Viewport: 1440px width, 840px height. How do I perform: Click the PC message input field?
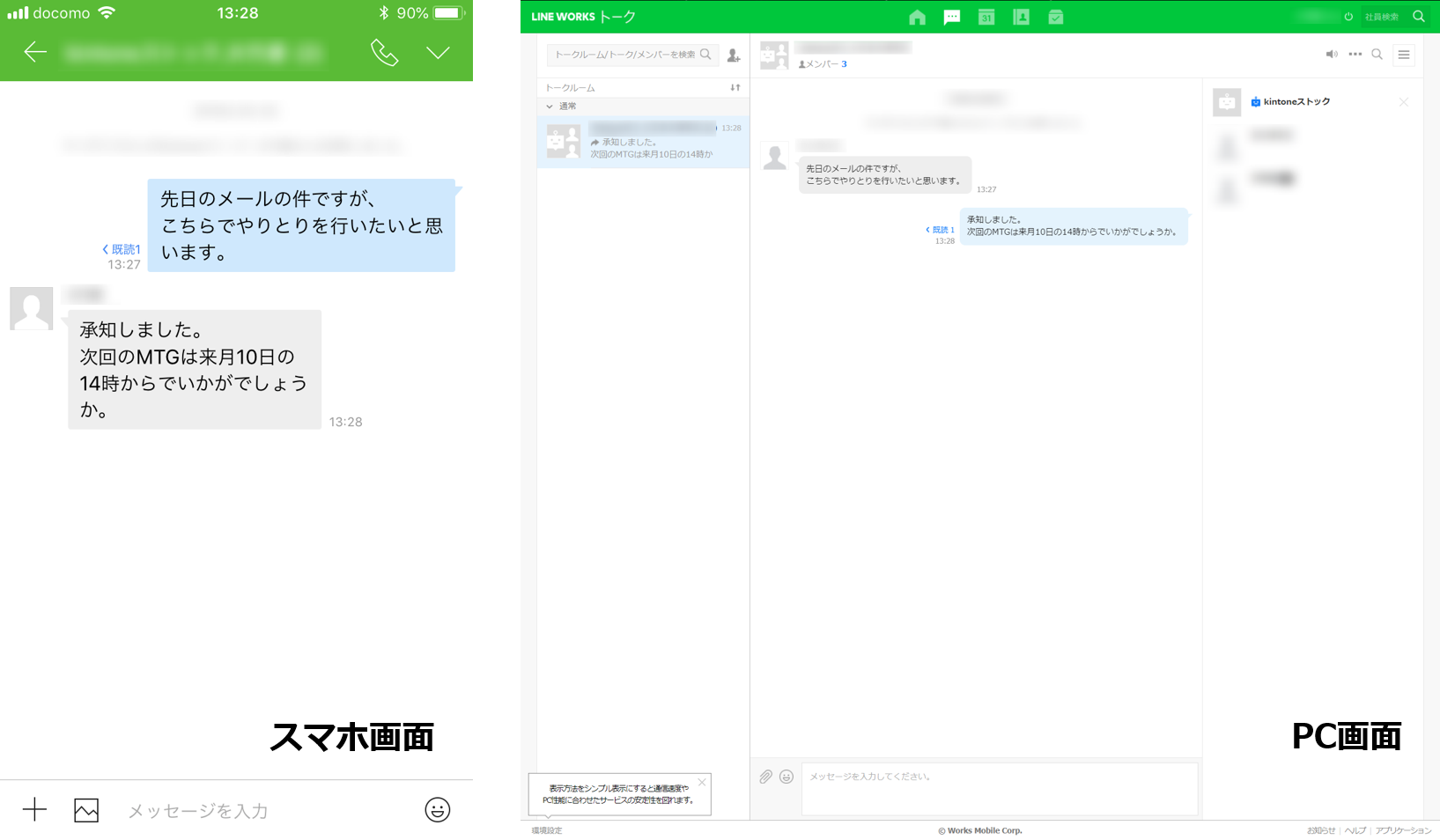999,788
